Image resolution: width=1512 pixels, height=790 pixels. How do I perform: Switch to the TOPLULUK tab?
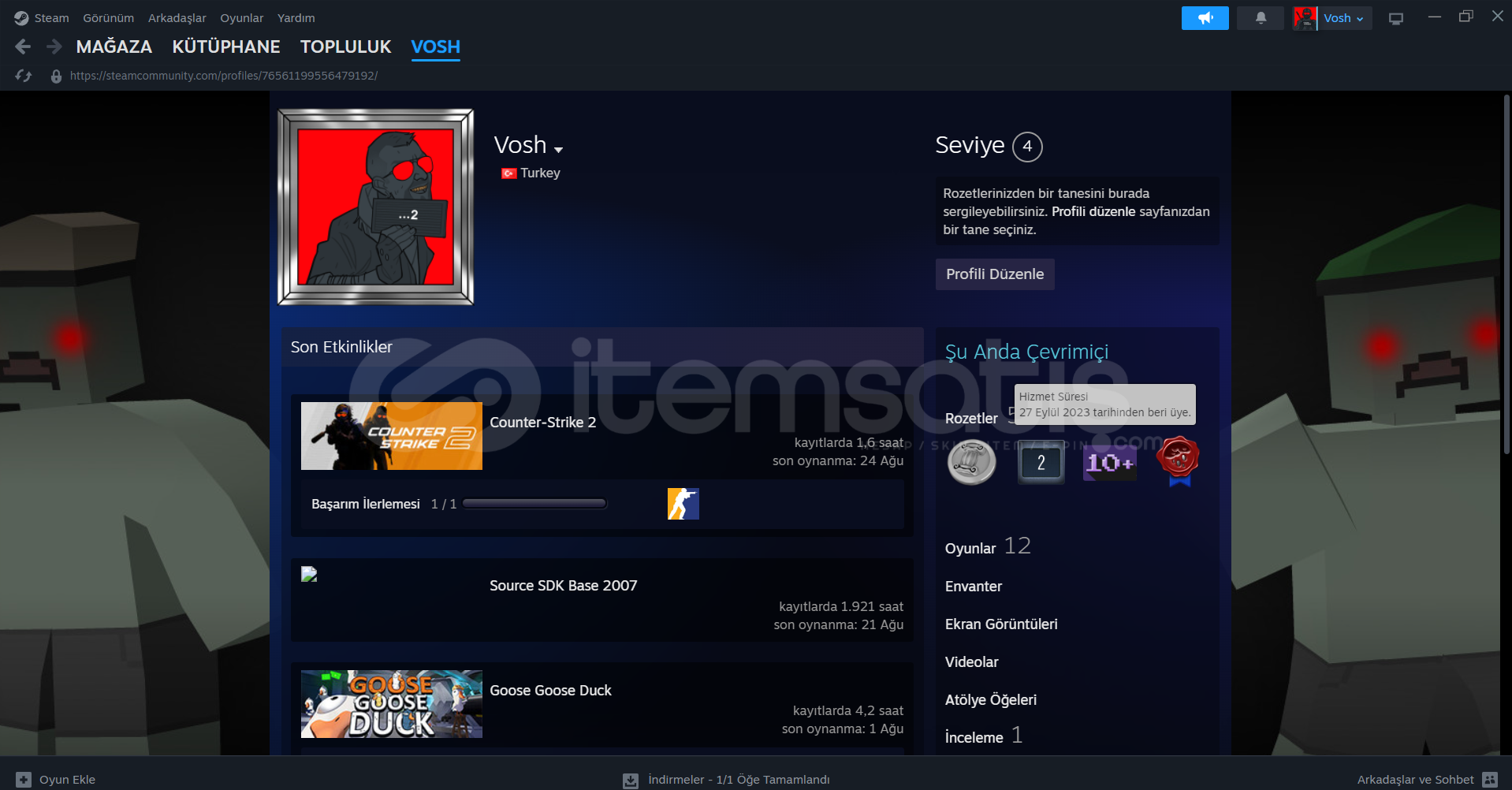346,47
